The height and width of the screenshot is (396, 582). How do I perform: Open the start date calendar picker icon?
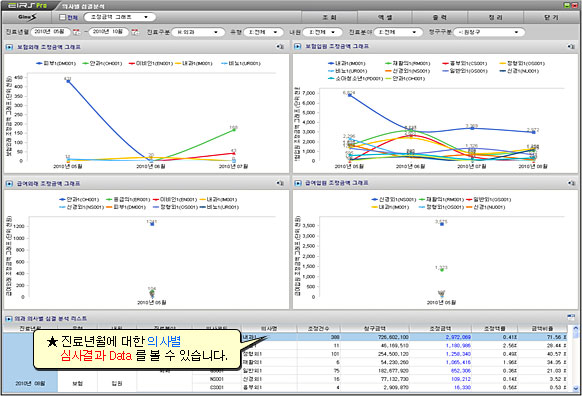pos(76,32)
